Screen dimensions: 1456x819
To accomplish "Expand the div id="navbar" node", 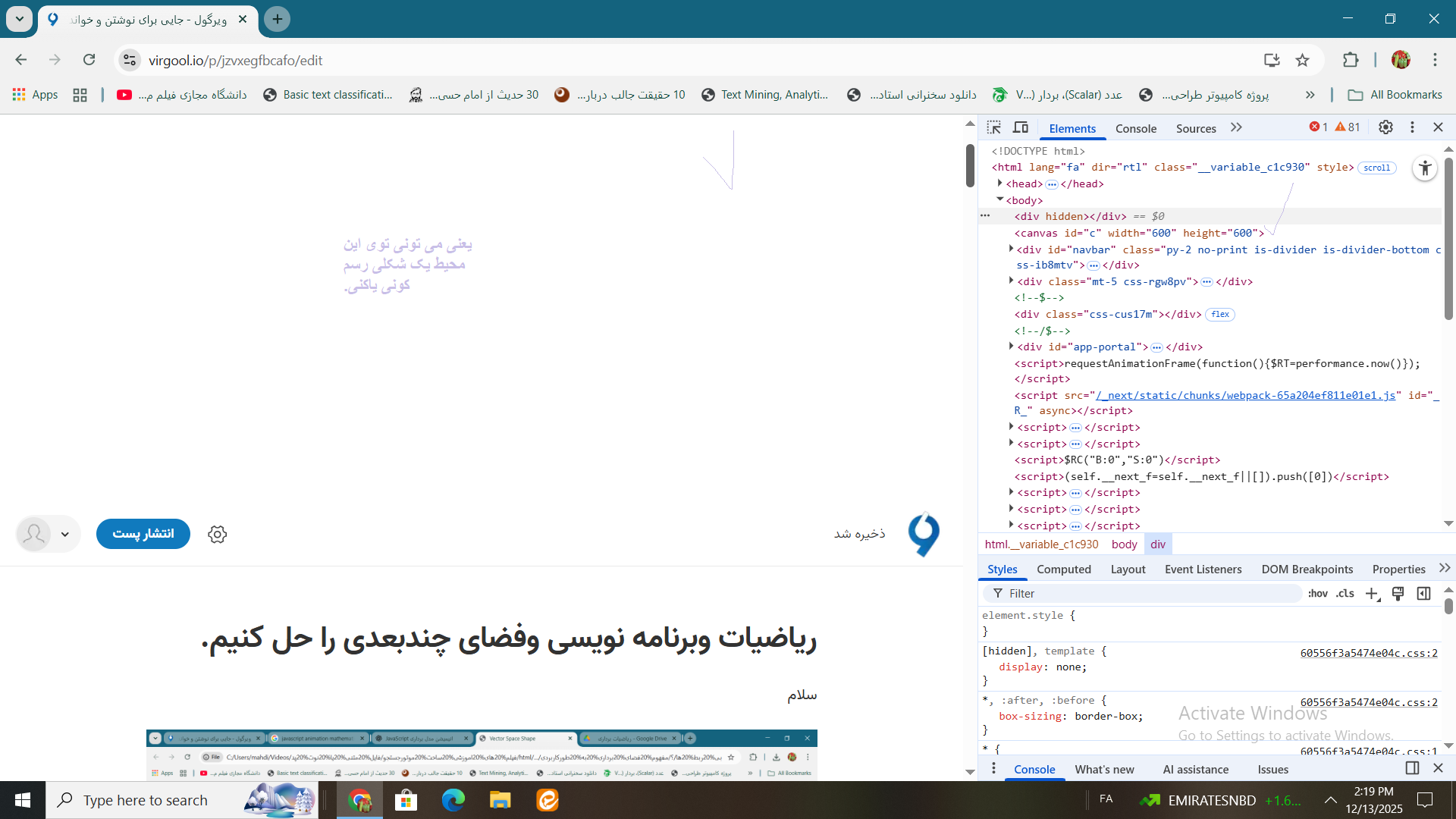I will click(1011, 249).
